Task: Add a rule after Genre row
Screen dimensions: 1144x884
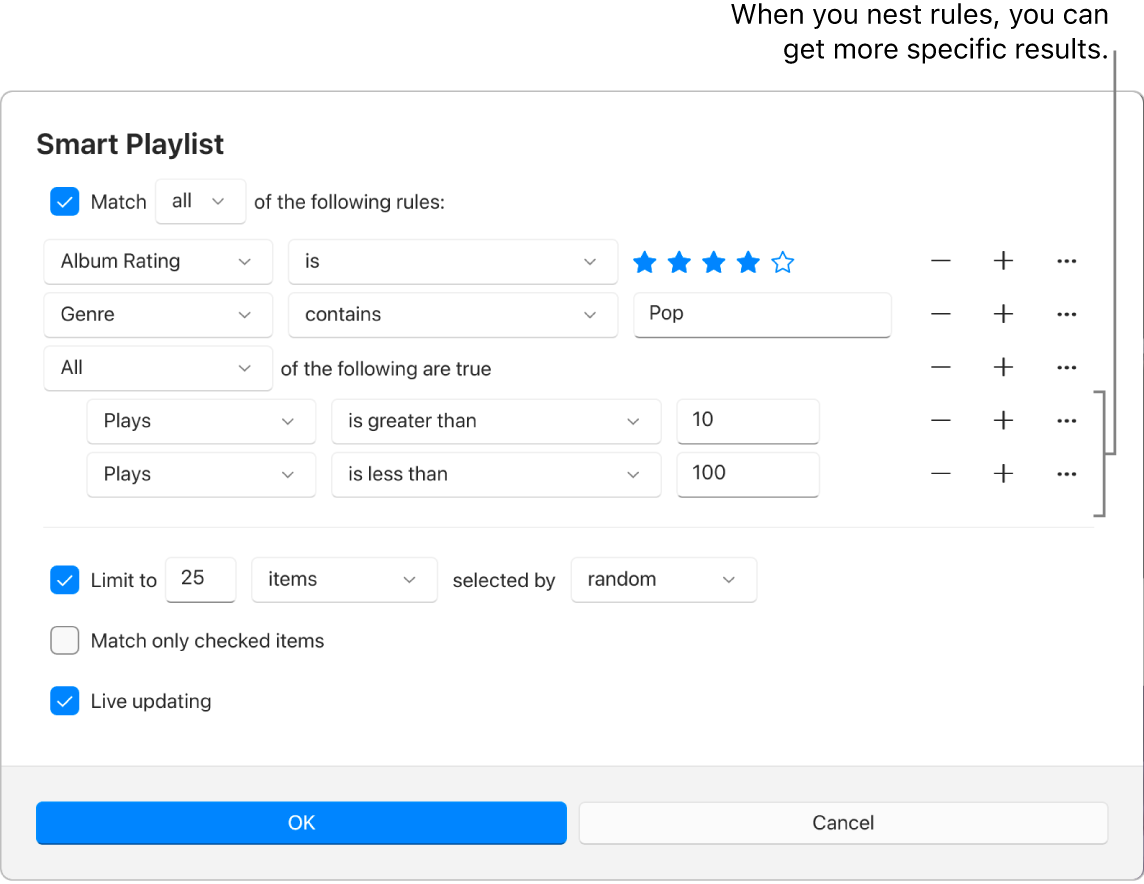Action: (x=1003, y=314)
